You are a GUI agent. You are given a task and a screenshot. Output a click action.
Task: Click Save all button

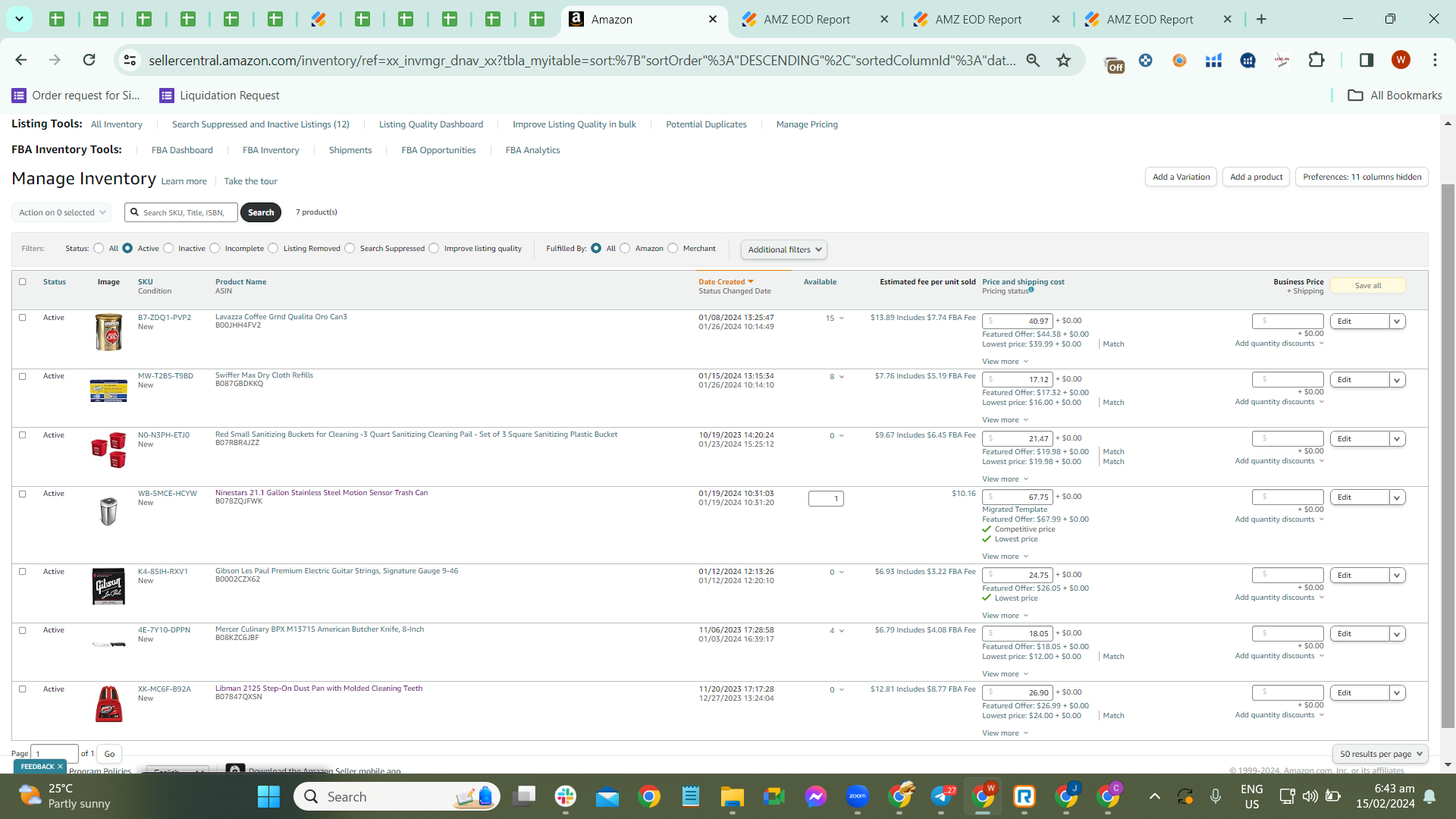(x=1368, y=286)
